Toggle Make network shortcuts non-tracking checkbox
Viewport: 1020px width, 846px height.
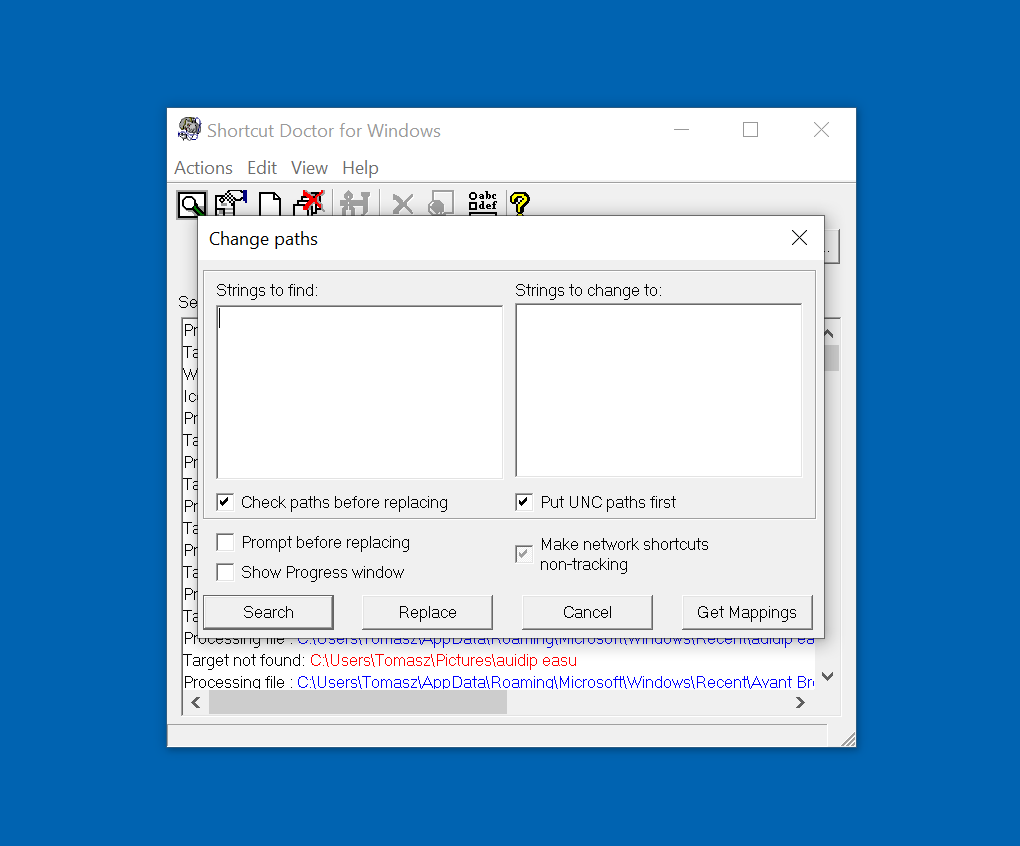click(524, 554)
